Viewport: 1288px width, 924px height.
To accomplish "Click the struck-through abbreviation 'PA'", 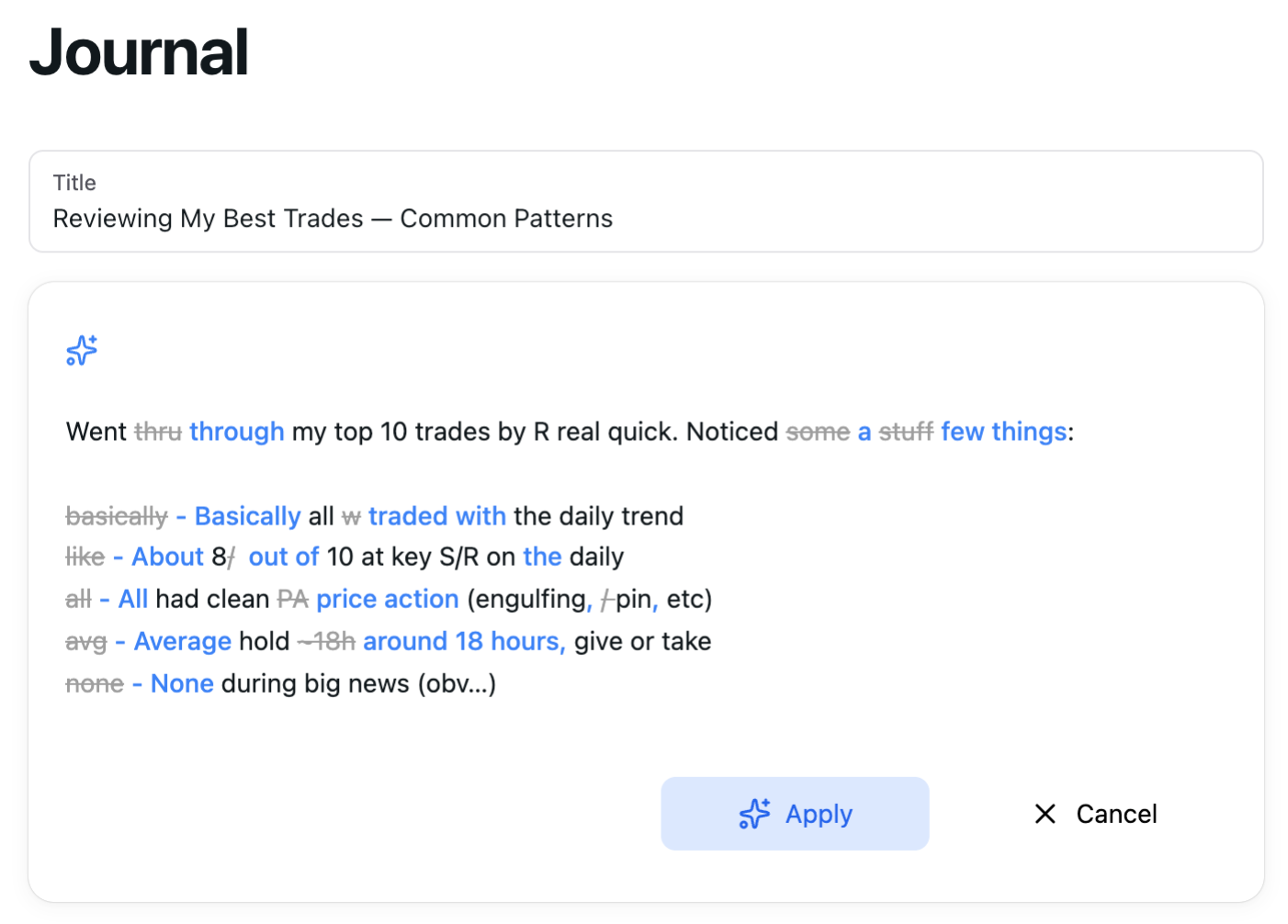I will [293, 599].
